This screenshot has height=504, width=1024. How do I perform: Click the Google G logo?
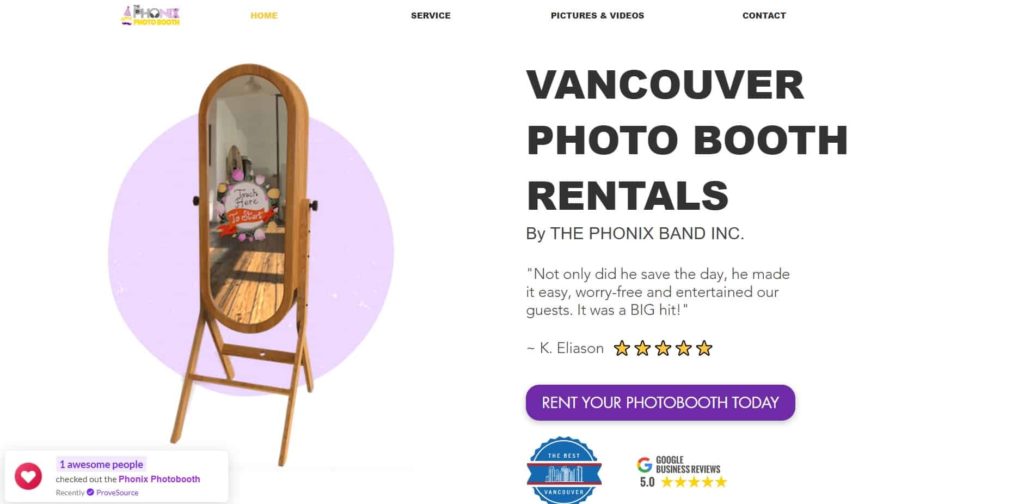tap(645, 464)
